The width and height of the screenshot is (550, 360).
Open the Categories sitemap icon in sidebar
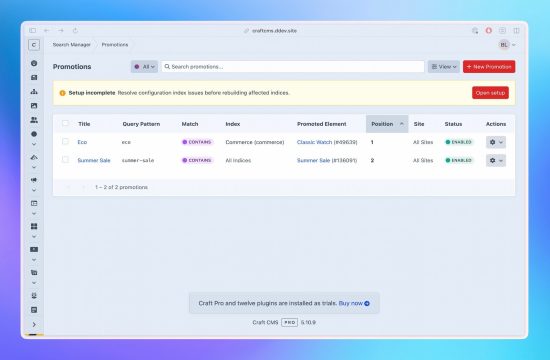(x=34, y=92)
